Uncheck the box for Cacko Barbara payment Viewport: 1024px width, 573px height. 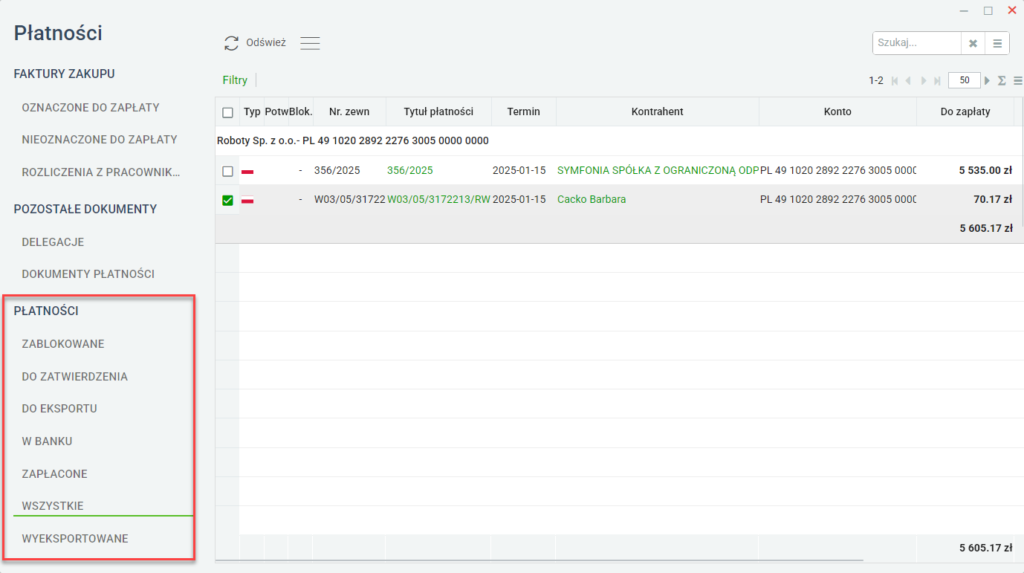[227, 200]
